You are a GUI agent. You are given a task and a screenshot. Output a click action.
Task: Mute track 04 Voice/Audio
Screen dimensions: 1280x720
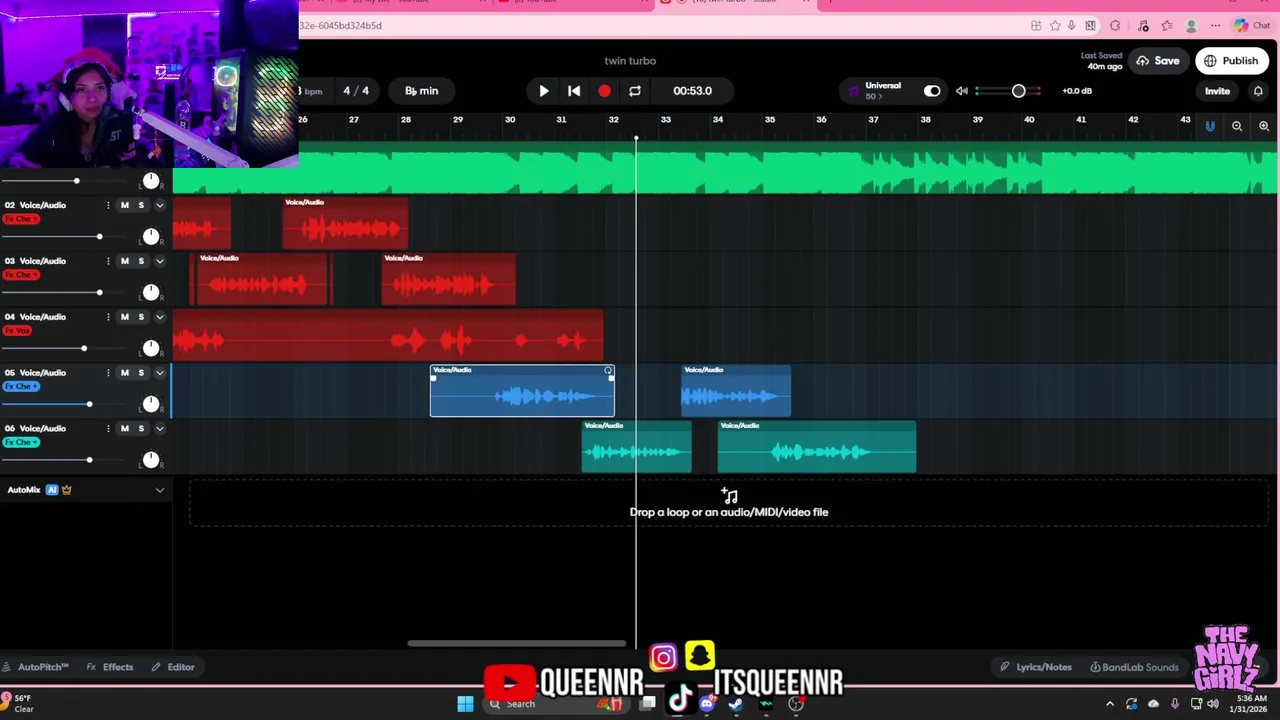pos(124,317)
